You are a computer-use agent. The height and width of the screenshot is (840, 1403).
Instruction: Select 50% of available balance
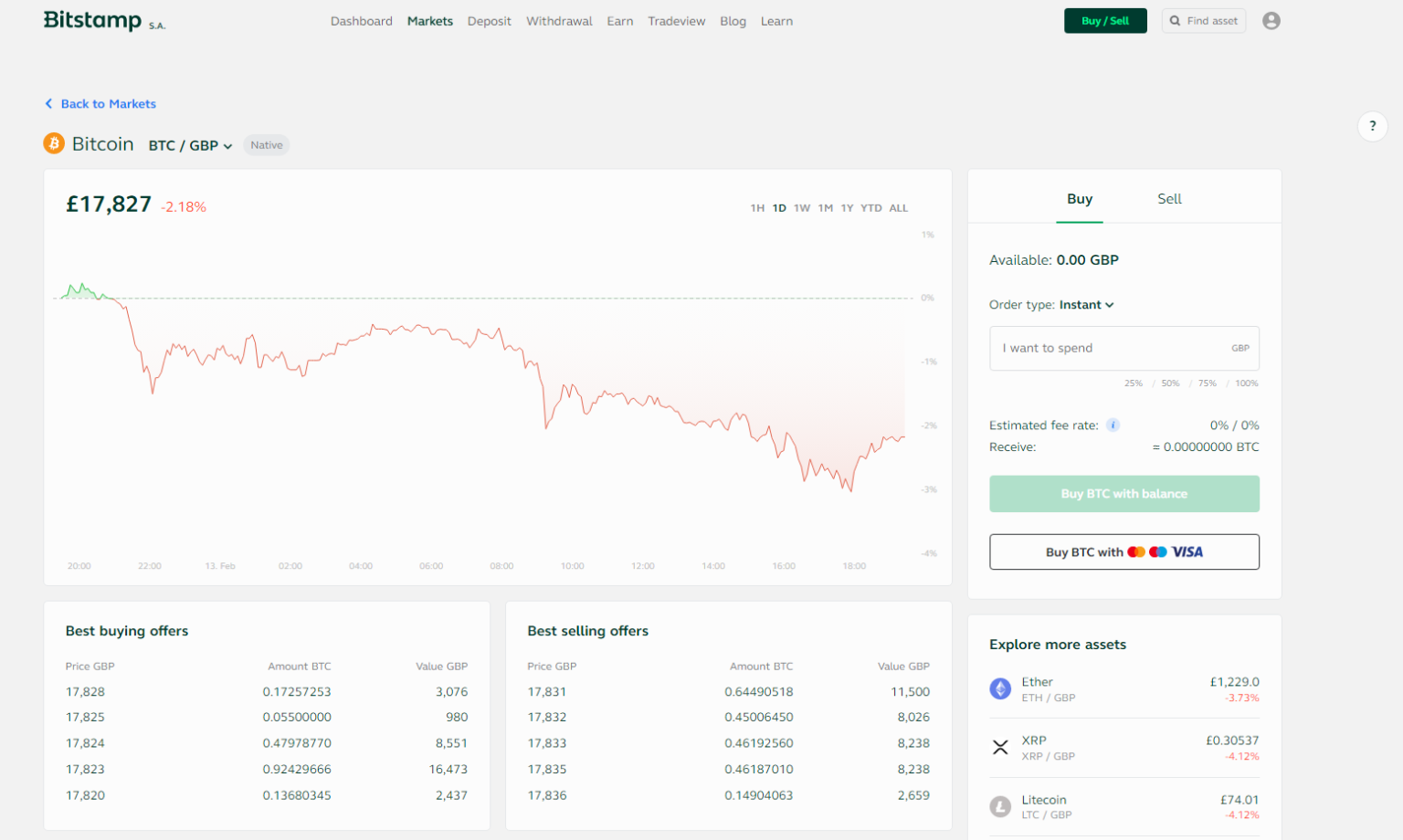[x=1170, y=383]
